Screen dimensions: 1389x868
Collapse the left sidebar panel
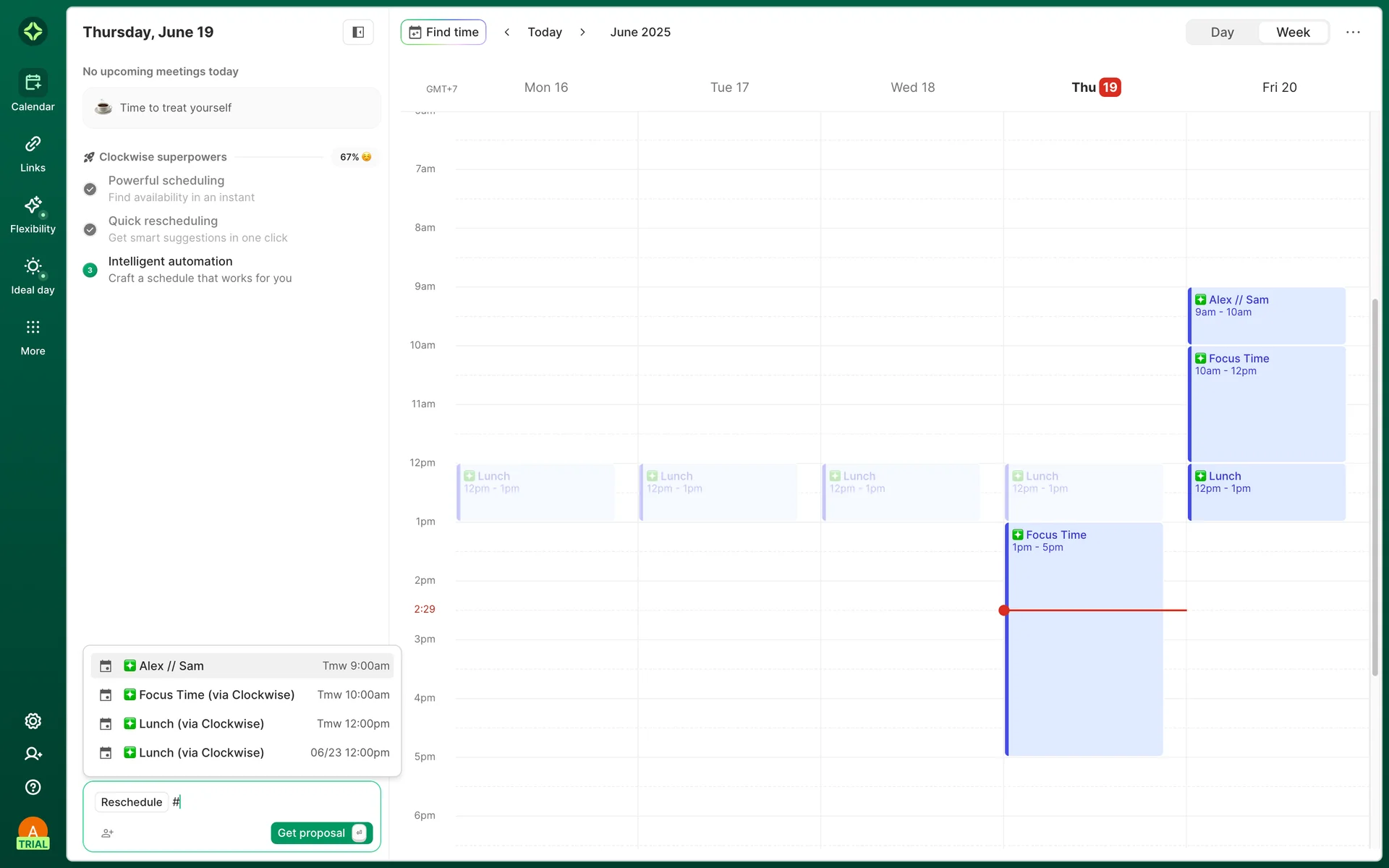[358, 32]
